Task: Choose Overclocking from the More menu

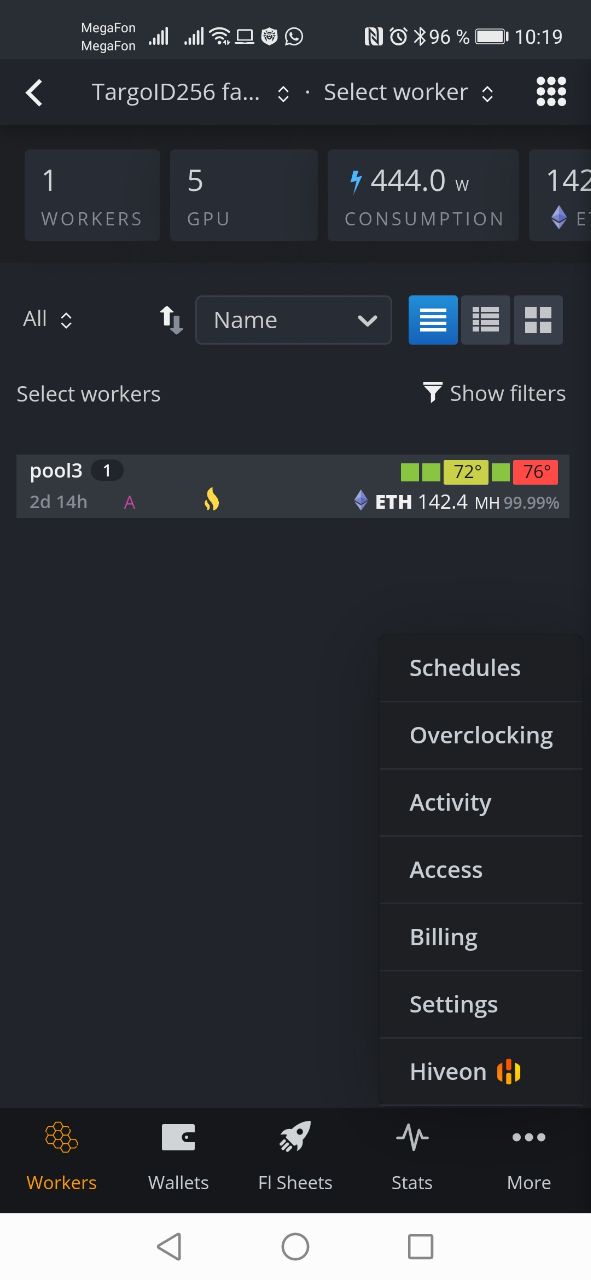Action: (481, 735)
